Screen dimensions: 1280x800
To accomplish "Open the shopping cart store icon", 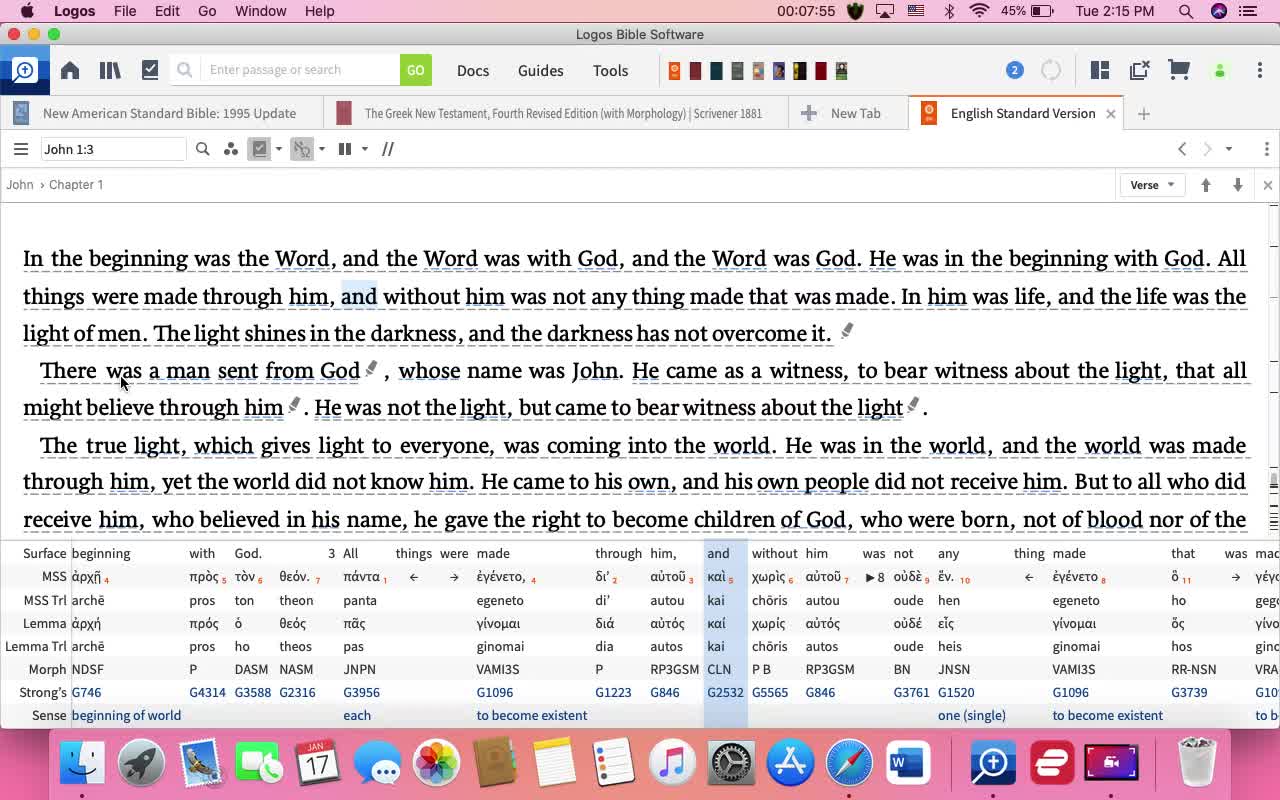I will tap(1179, 70).
